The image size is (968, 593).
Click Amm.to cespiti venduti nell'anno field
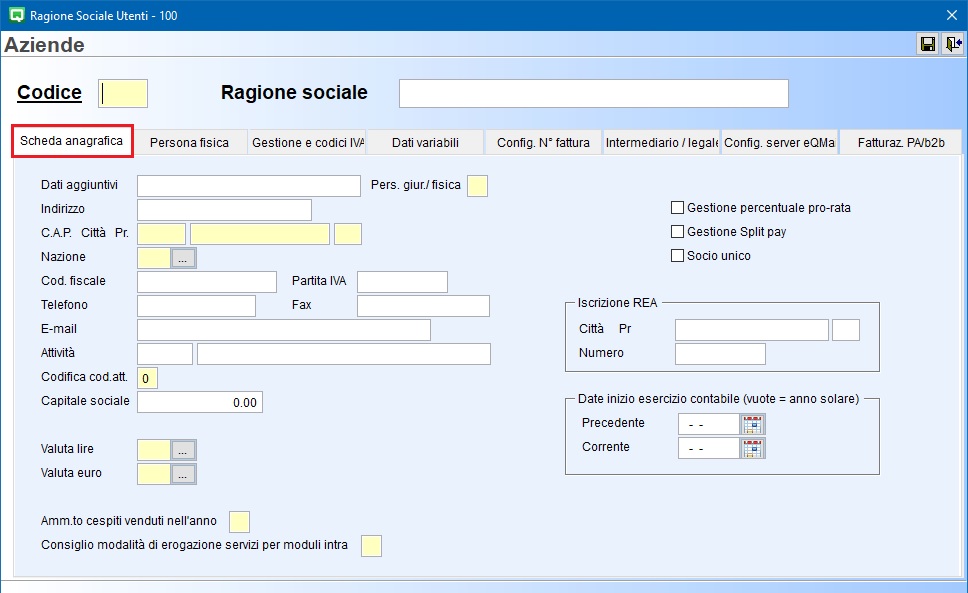click(240, 522)
